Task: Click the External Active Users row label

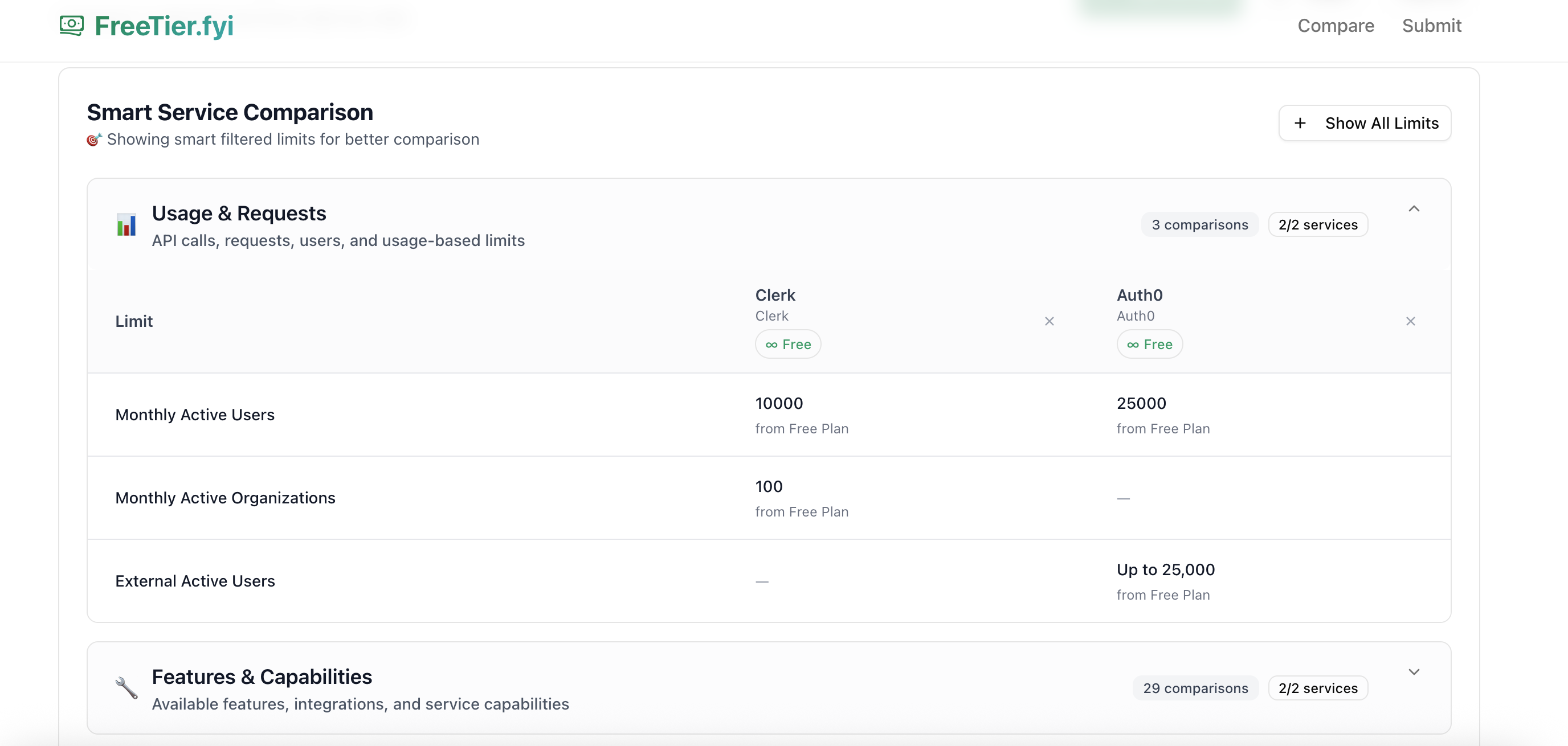Action: pos(195,581)
